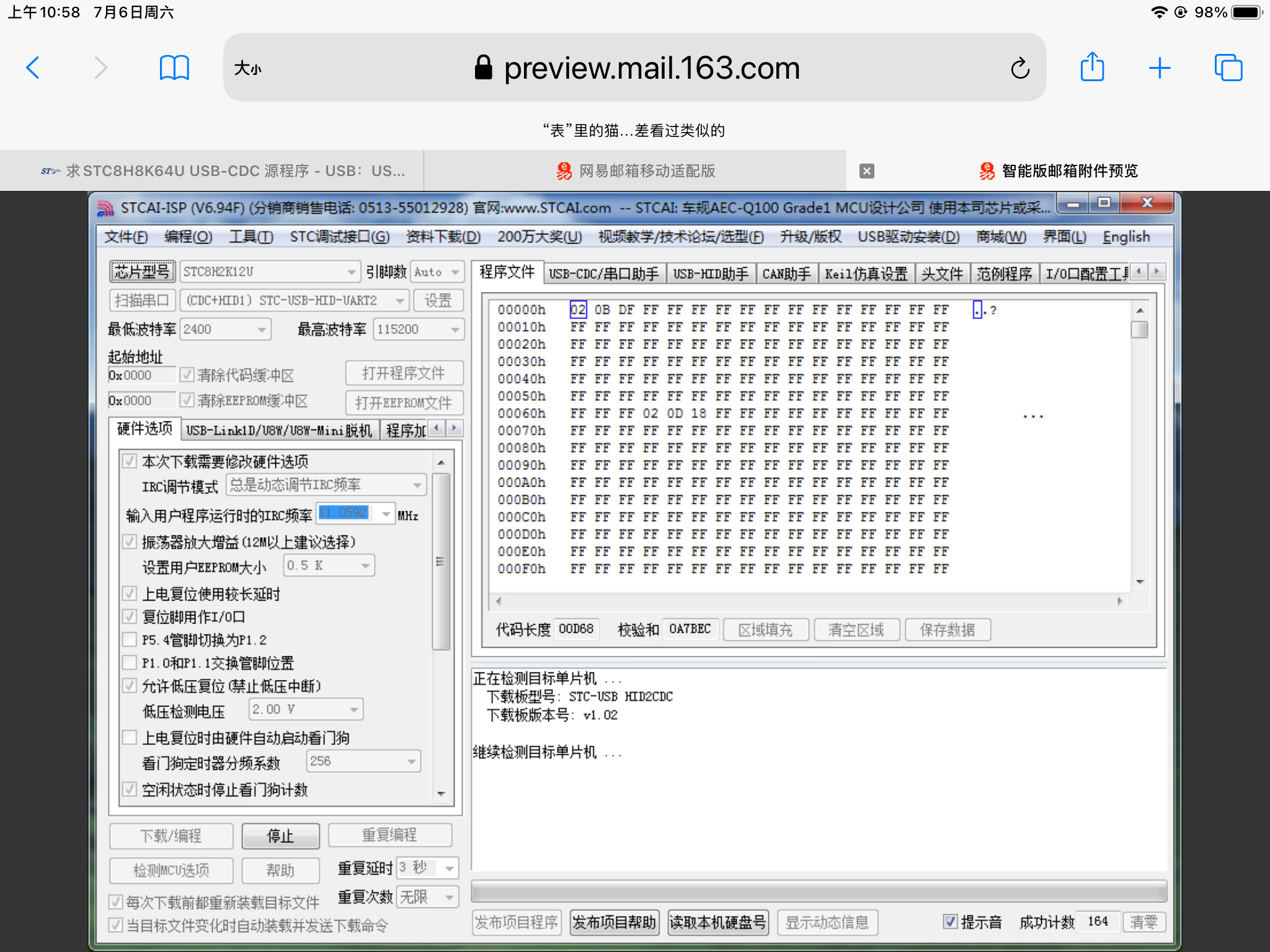Expand the 低压检测电压 2.00 V dropdown
1270x952 pixels.
(353, 709)
